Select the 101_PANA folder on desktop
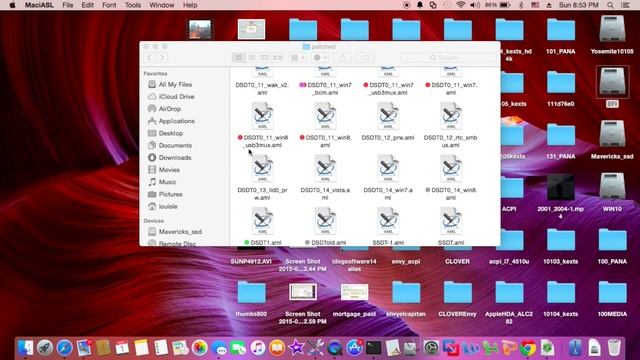 pyautogui.click(x=561, y=30)
